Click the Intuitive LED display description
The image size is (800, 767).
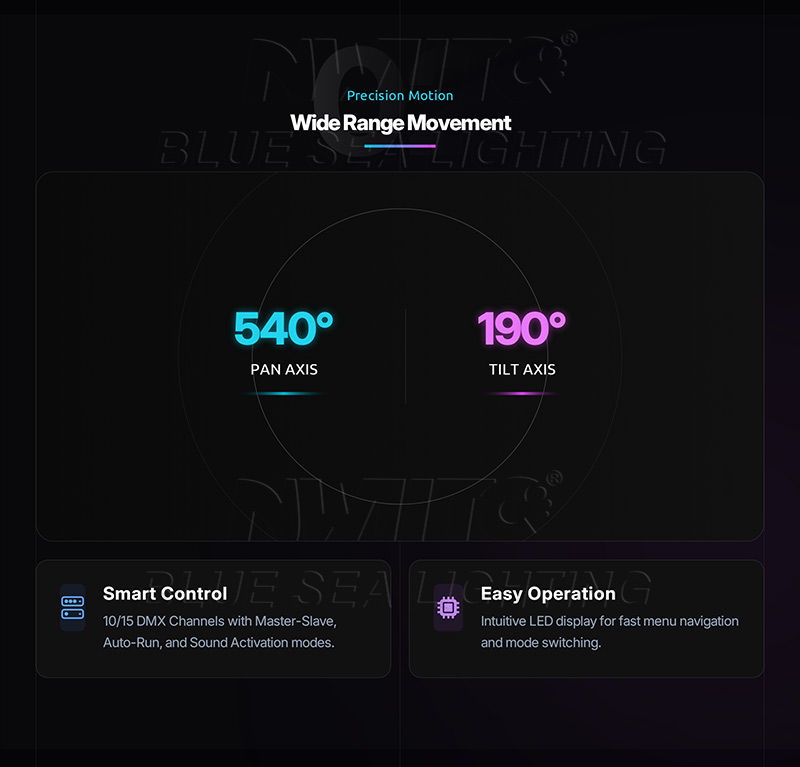click(x=609, y=632)
